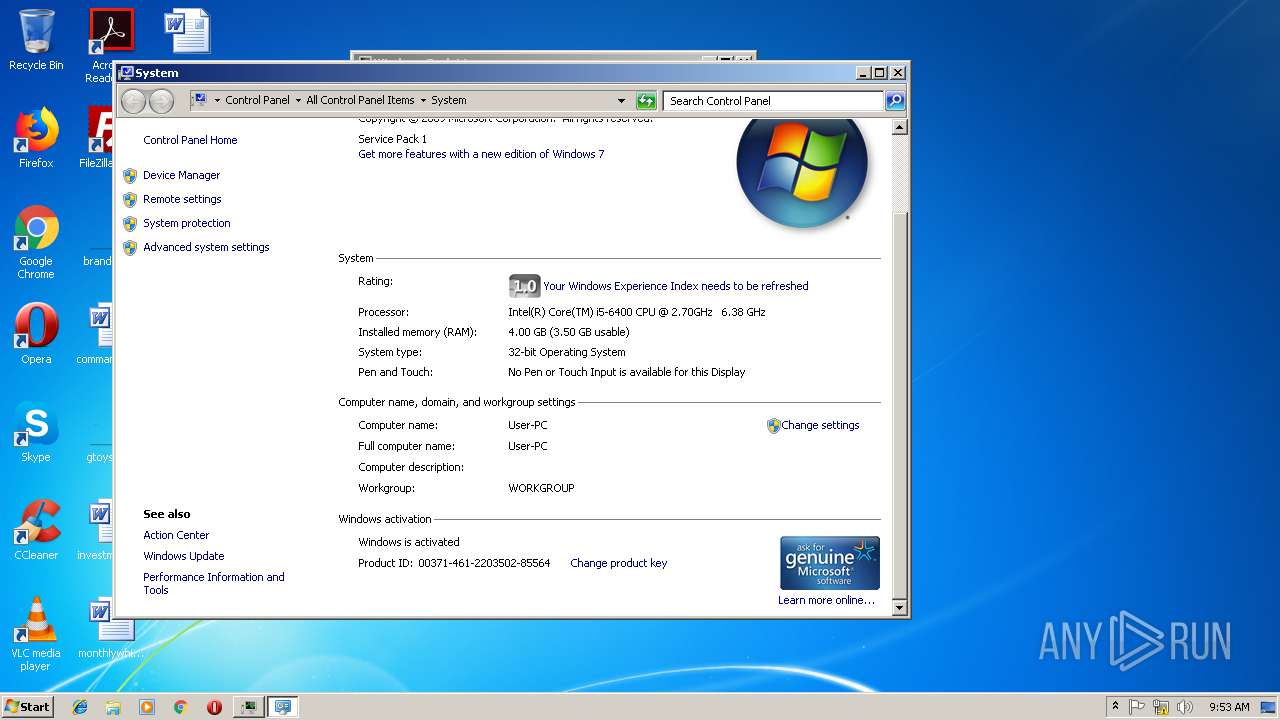The width and height of the screenshot is (1280, 720).
Task: Click Opera icon in the taskbar
Action: click(x=214, y=707)
